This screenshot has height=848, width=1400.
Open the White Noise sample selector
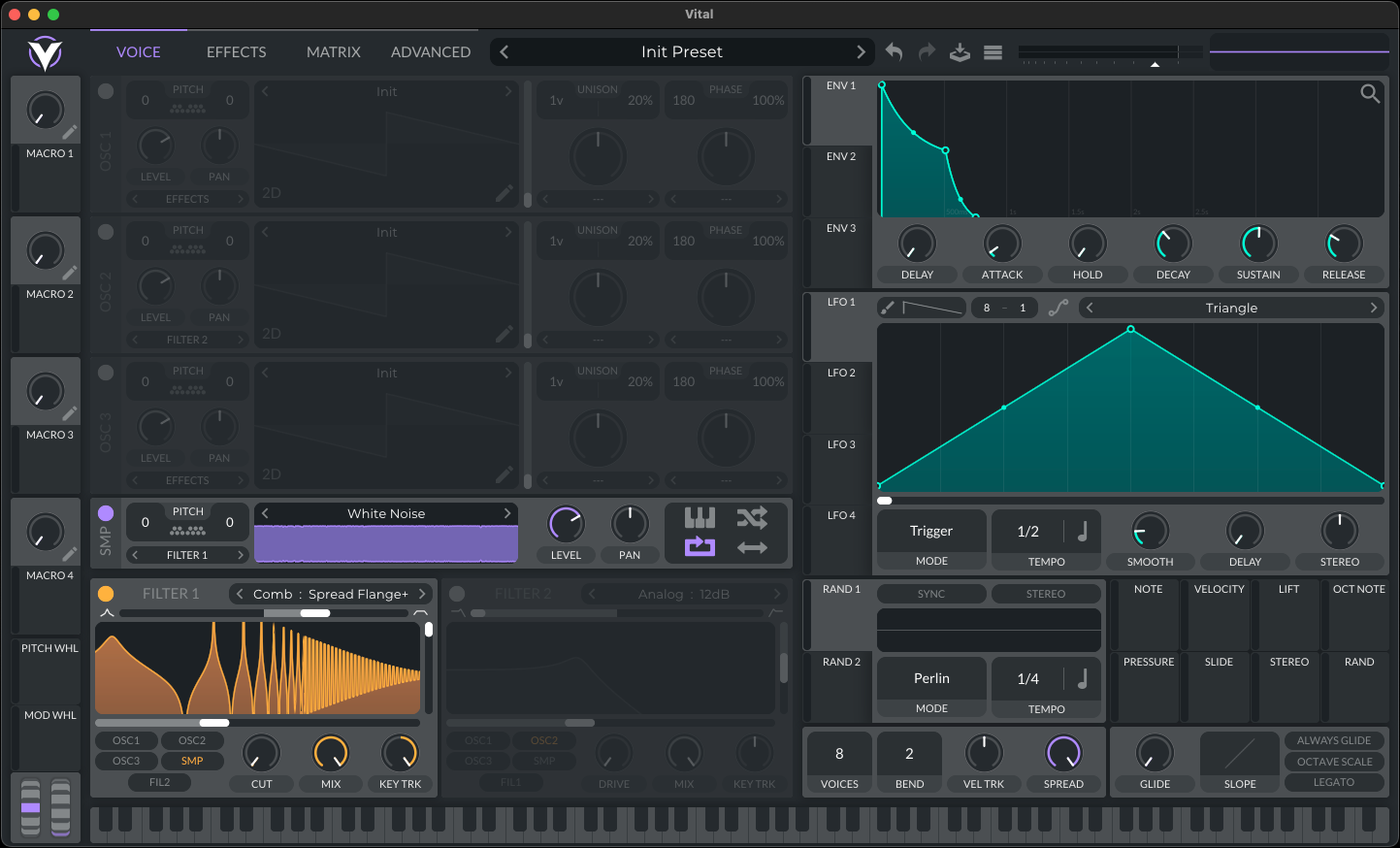point(386,513)
